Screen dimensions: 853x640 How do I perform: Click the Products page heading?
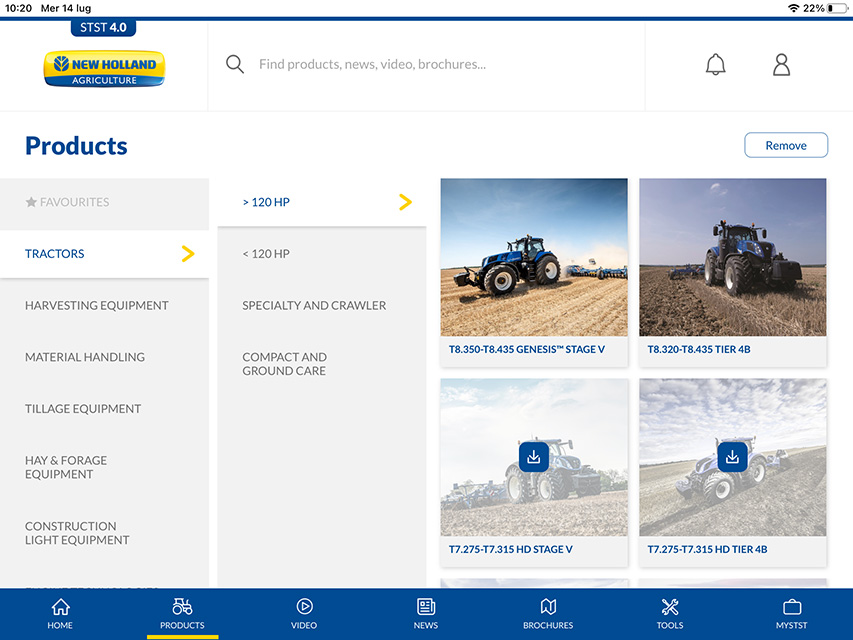(x=76, y=146)
